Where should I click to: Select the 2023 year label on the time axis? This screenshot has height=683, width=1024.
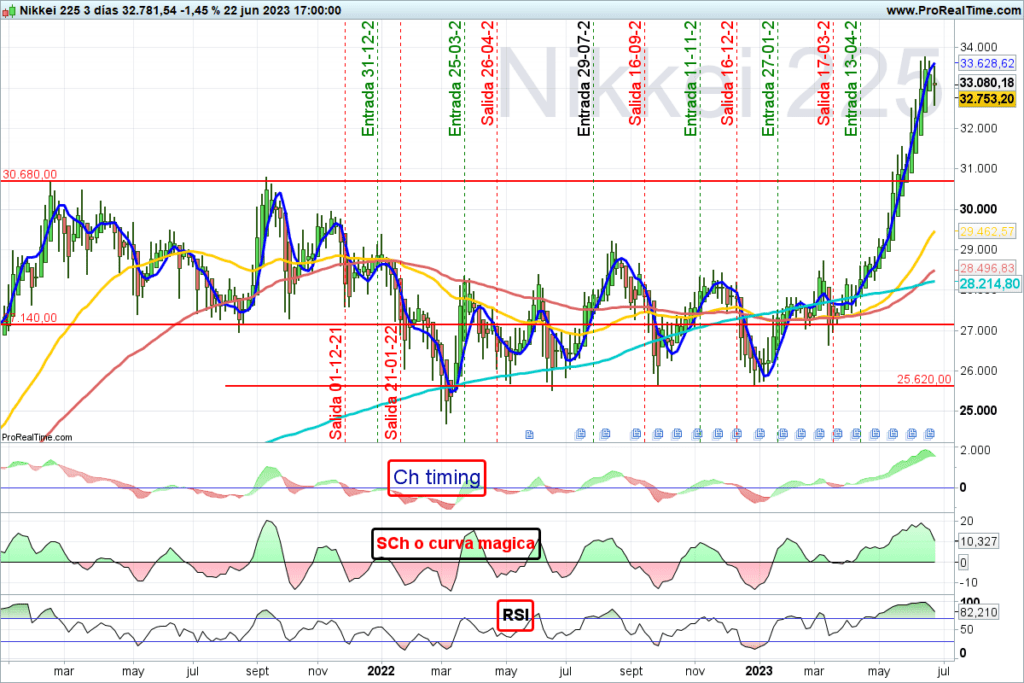point(759,671)
